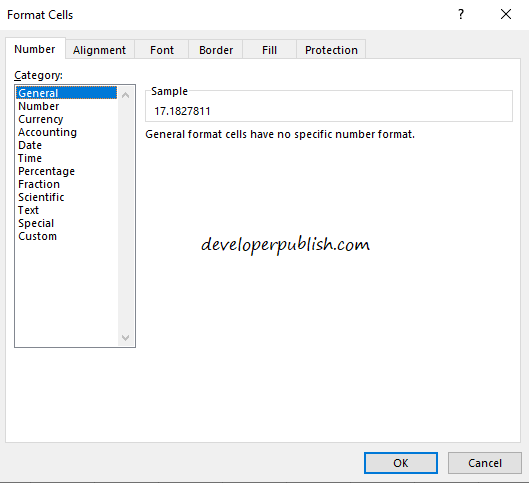Click the category list scroll down arrow
The image size is (529, 483).
(126, 337)
